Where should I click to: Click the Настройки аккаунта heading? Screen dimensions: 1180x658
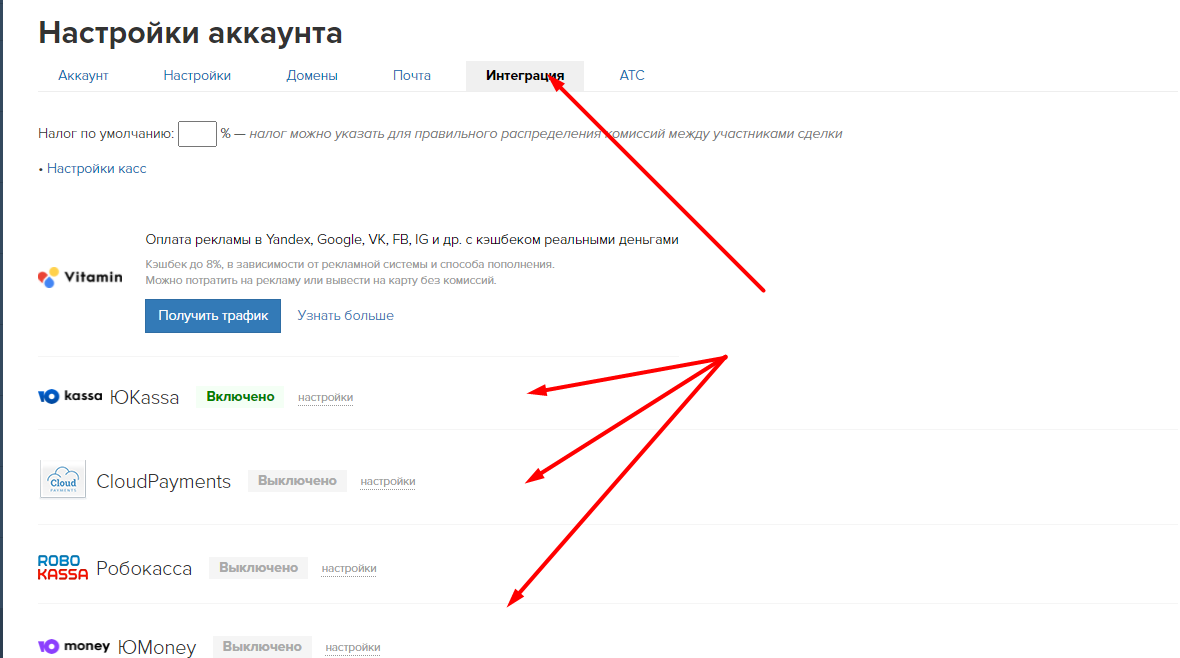(x=190, y=33)
